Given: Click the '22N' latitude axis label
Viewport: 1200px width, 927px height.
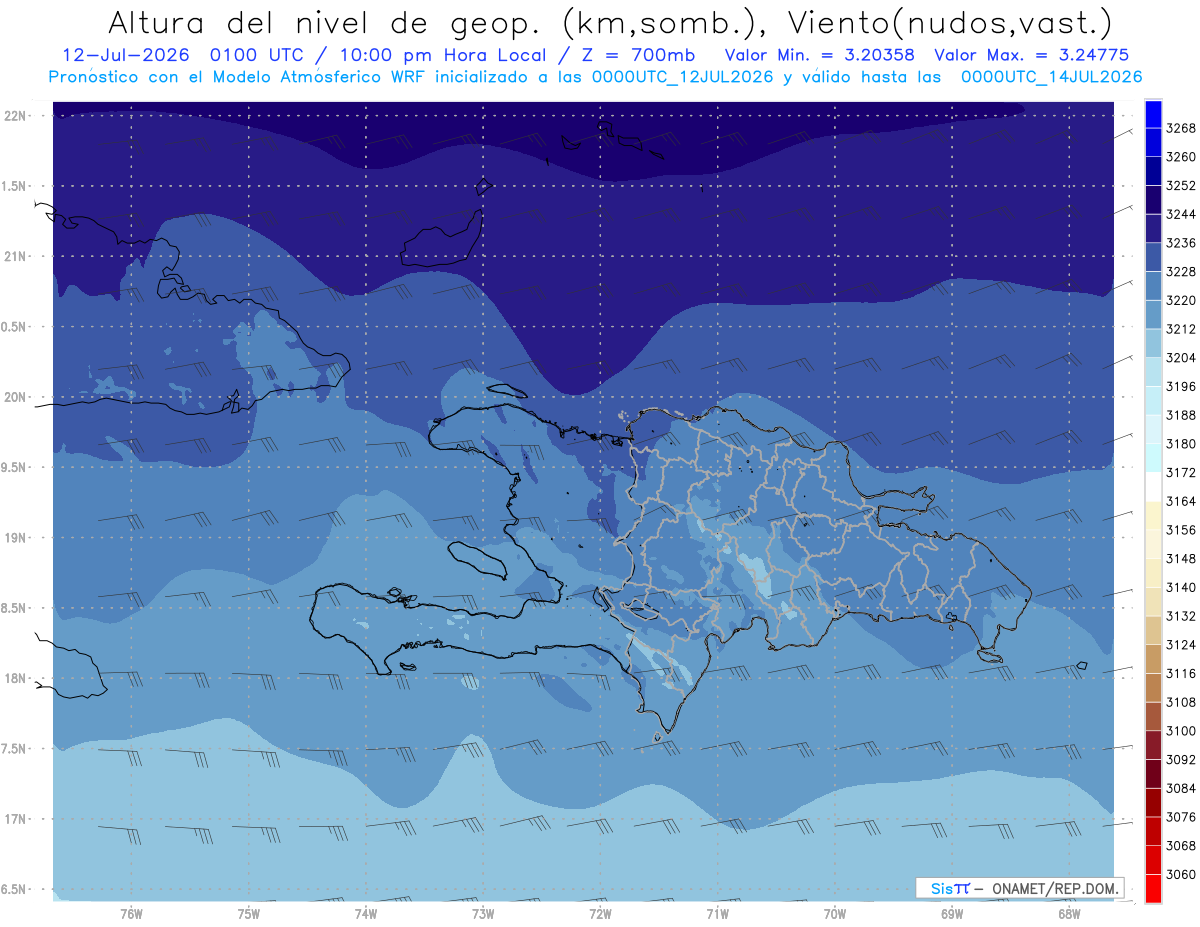Looking at the screenshot, I should pyautogui.click(x=15, y=115).
